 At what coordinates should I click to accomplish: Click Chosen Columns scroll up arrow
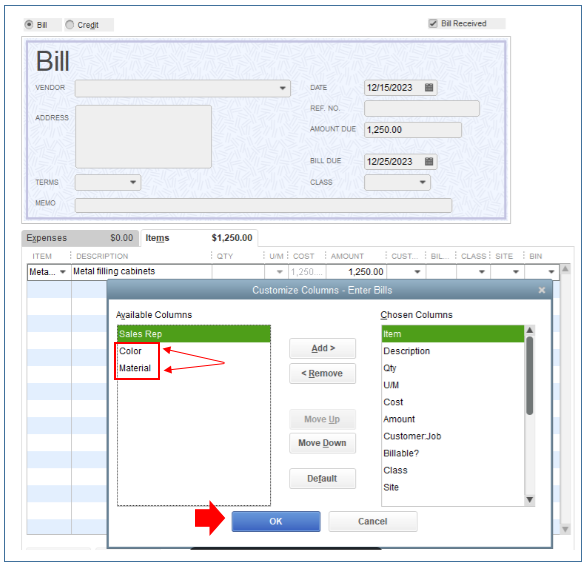(530, 330)
